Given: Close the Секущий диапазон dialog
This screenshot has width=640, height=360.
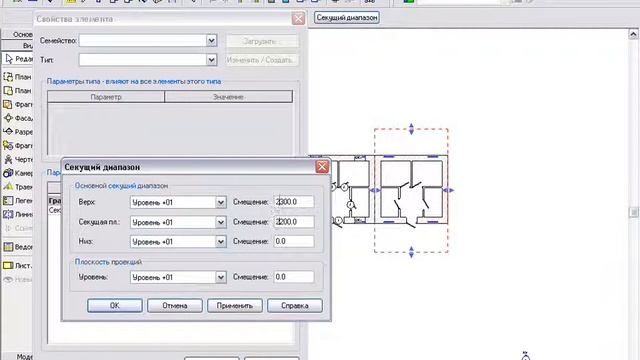Looking at the screenshot, I should [322, 167].
